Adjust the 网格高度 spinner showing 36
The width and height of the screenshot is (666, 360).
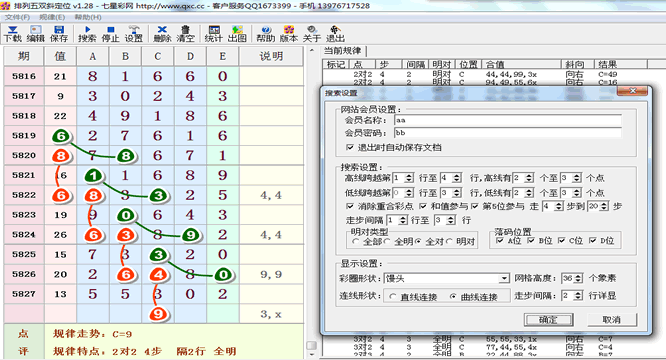(572, 278)
